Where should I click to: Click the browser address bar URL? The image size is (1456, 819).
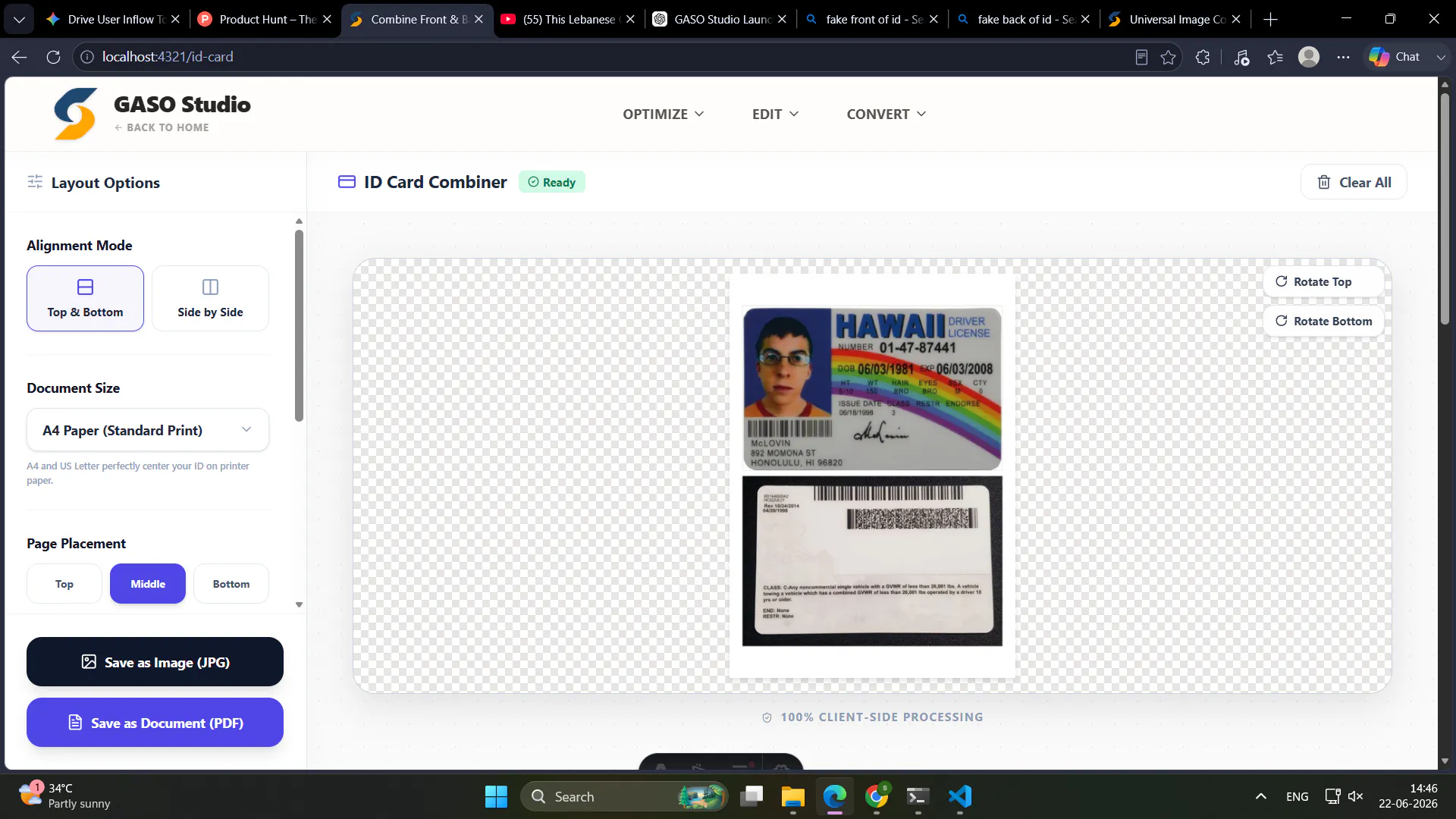point(168,57)
